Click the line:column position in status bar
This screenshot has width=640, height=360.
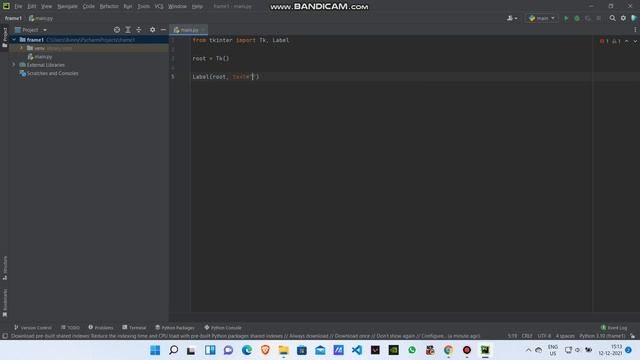click(x=512, y=336)
